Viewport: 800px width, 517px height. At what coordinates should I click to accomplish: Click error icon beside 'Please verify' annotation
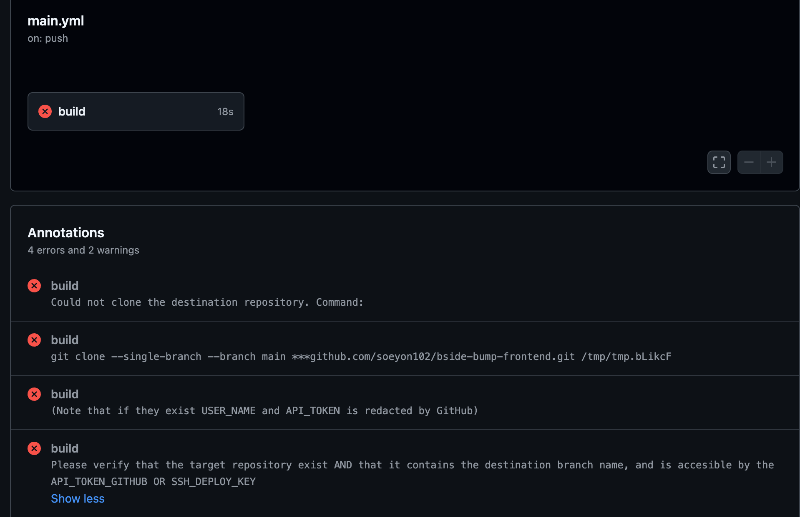coord(34,449)
